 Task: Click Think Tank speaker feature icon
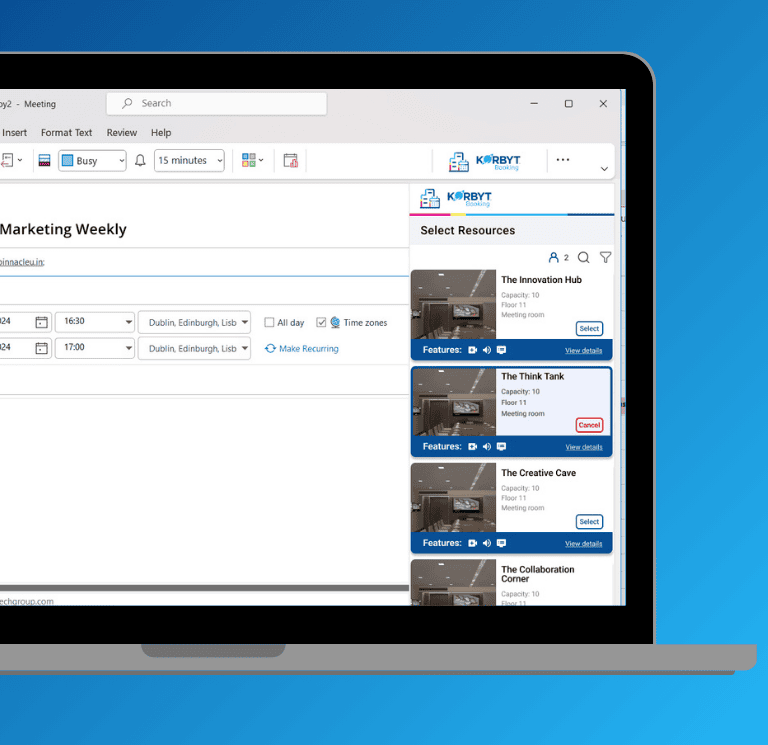tap(487, 447)
